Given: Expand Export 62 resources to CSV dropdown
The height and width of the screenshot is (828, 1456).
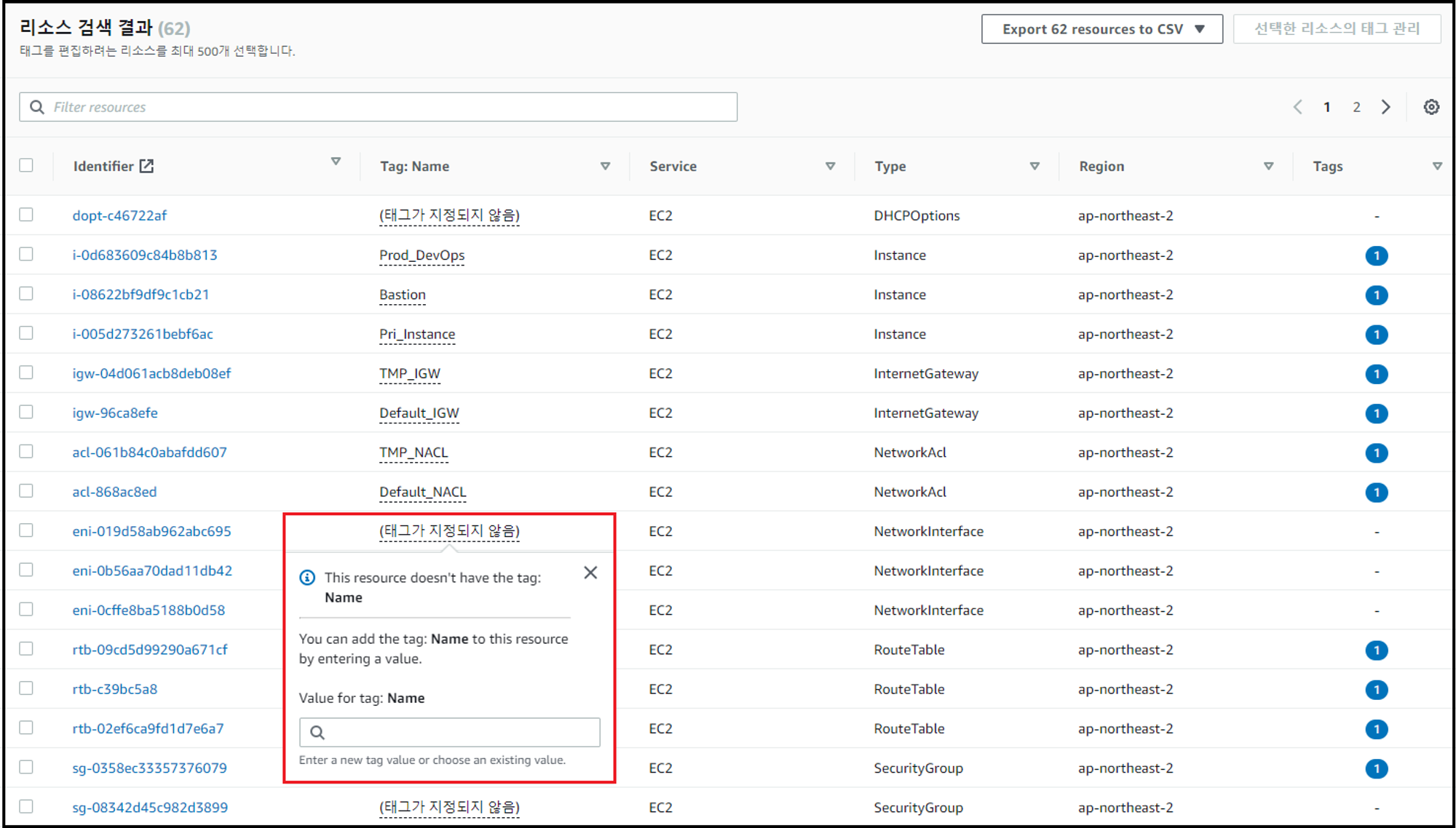Looking at the screenshot, I should 1101,29.
